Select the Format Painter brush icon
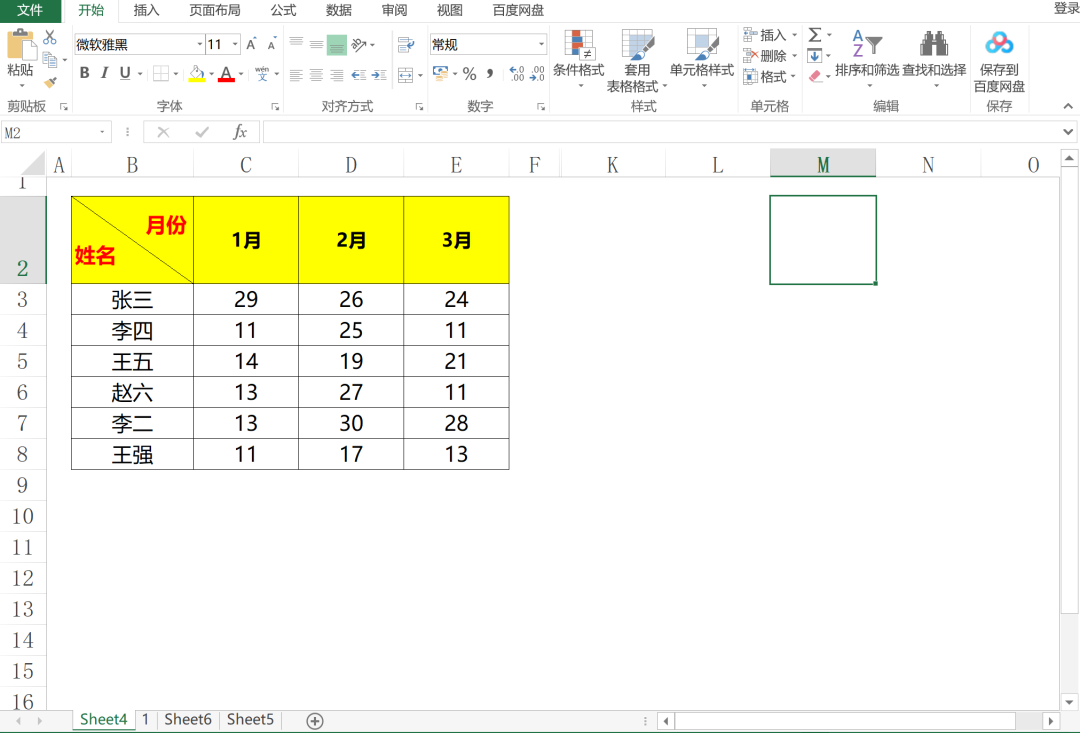1080x733 pixels. click(50, 83)
